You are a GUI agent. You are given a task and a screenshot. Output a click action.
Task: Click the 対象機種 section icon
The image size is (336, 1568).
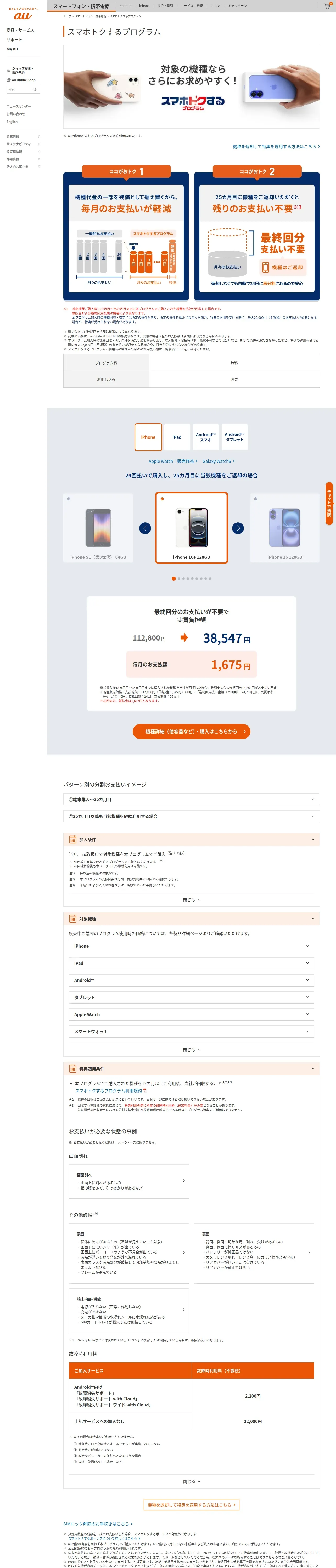[72, 919]
